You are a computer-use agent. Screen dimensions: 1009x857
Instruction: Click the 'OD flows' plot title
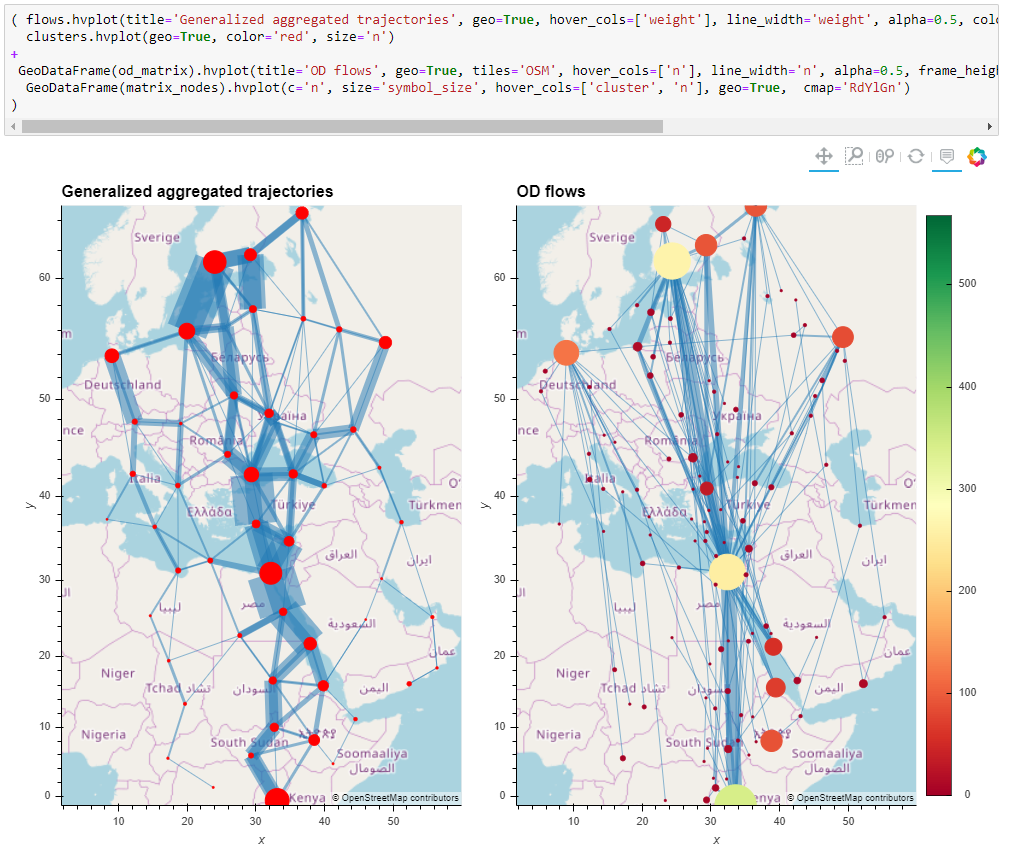coord(551,191)
